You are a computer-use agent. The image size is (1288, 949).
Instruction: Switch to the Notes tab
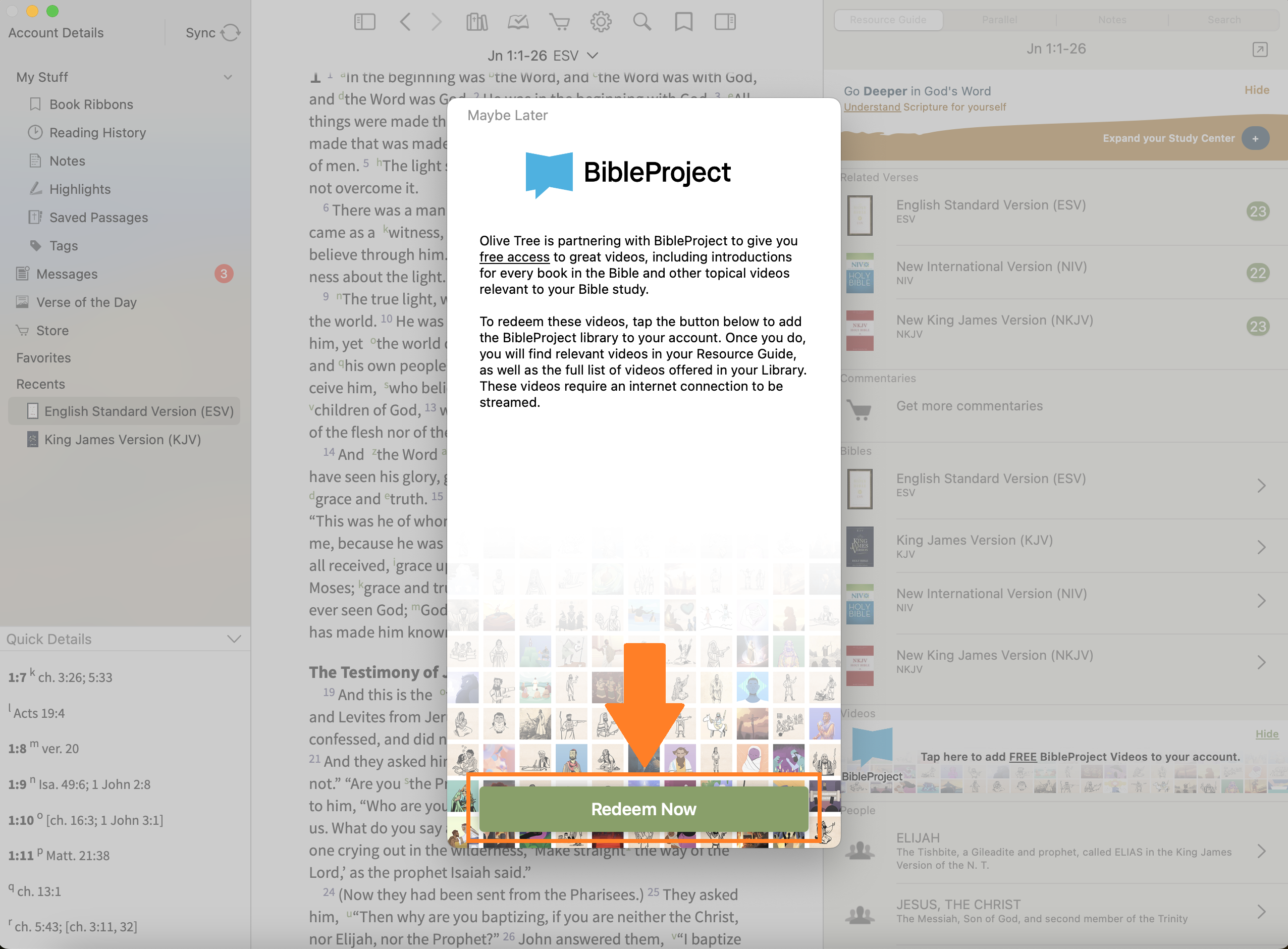[x=1112, y=20]
